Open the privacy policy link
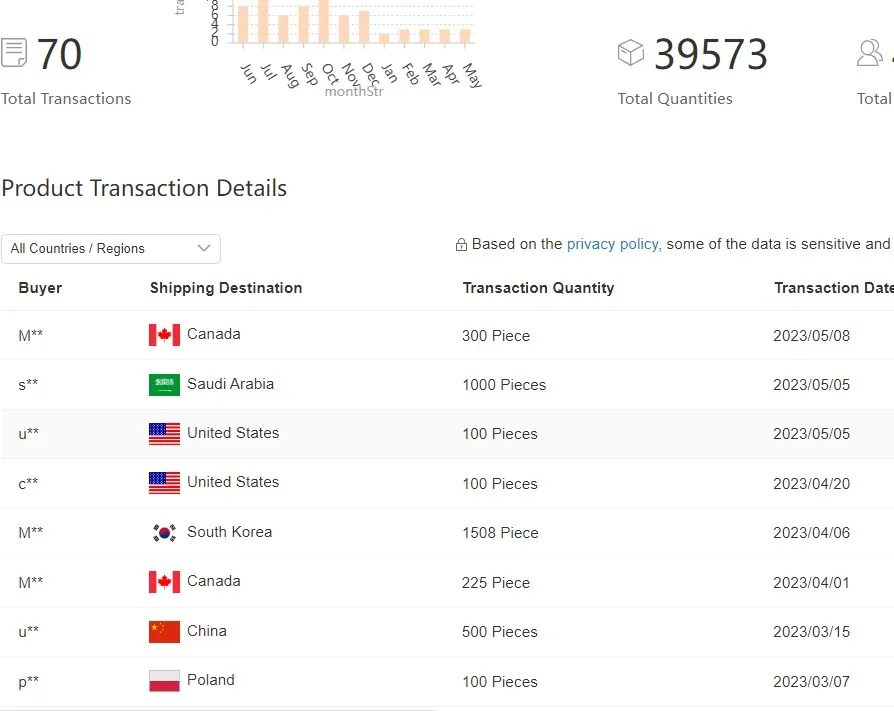This screenshot has height=711, width=894. [612, 244]
